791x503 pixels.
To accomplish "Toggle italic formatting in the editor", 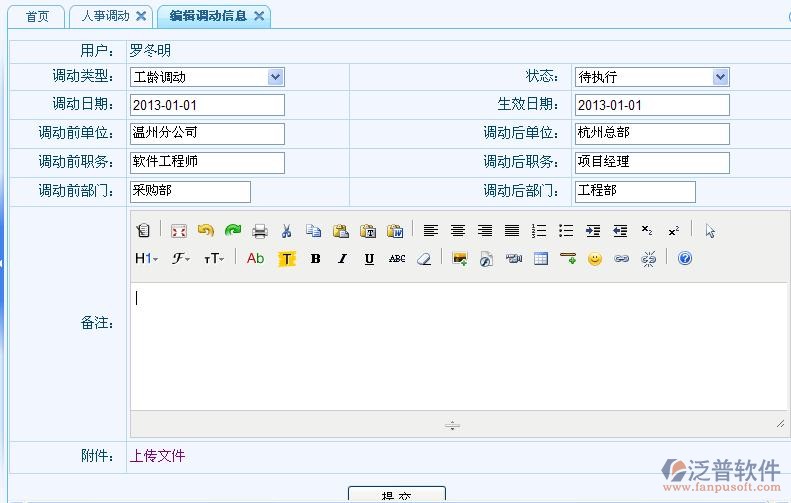I will click(342, 259).
